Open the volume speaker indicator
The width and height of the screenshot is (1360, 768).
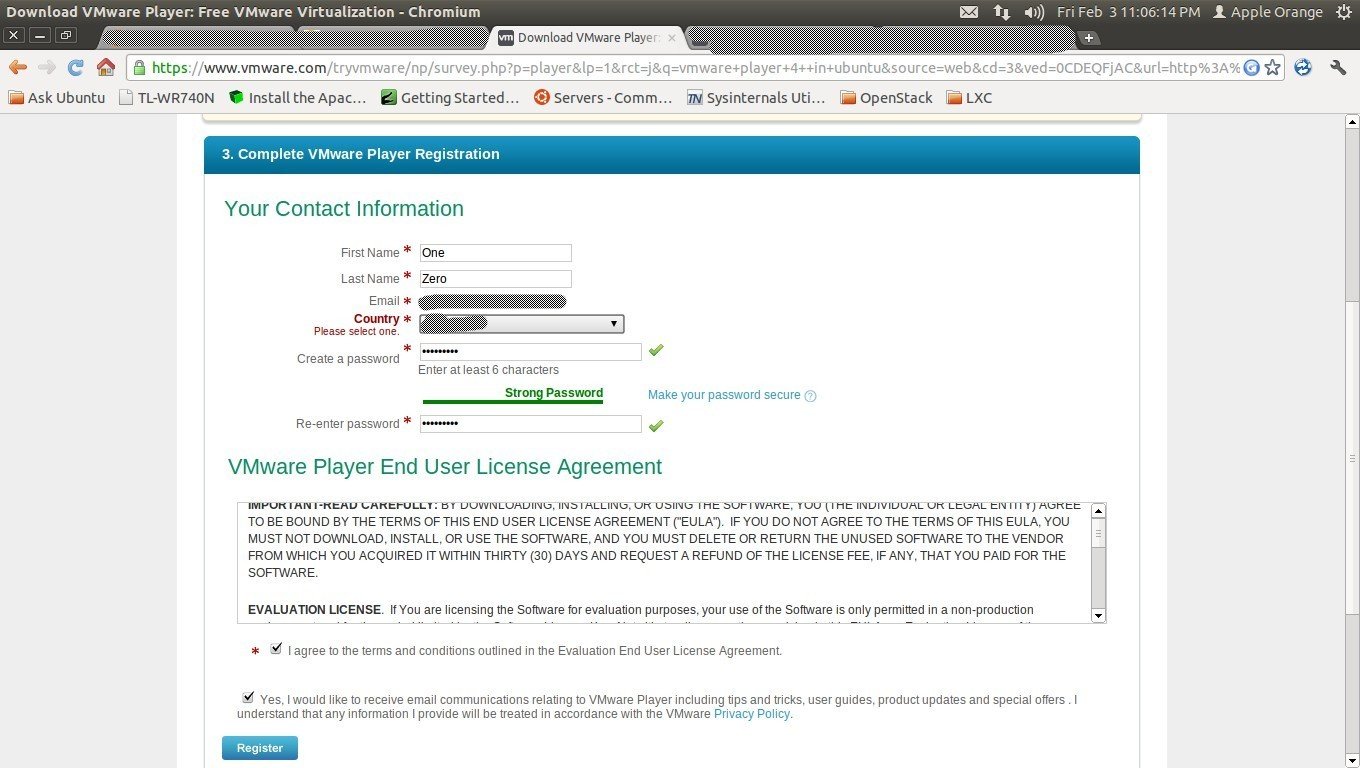[x=1034, y=12]
